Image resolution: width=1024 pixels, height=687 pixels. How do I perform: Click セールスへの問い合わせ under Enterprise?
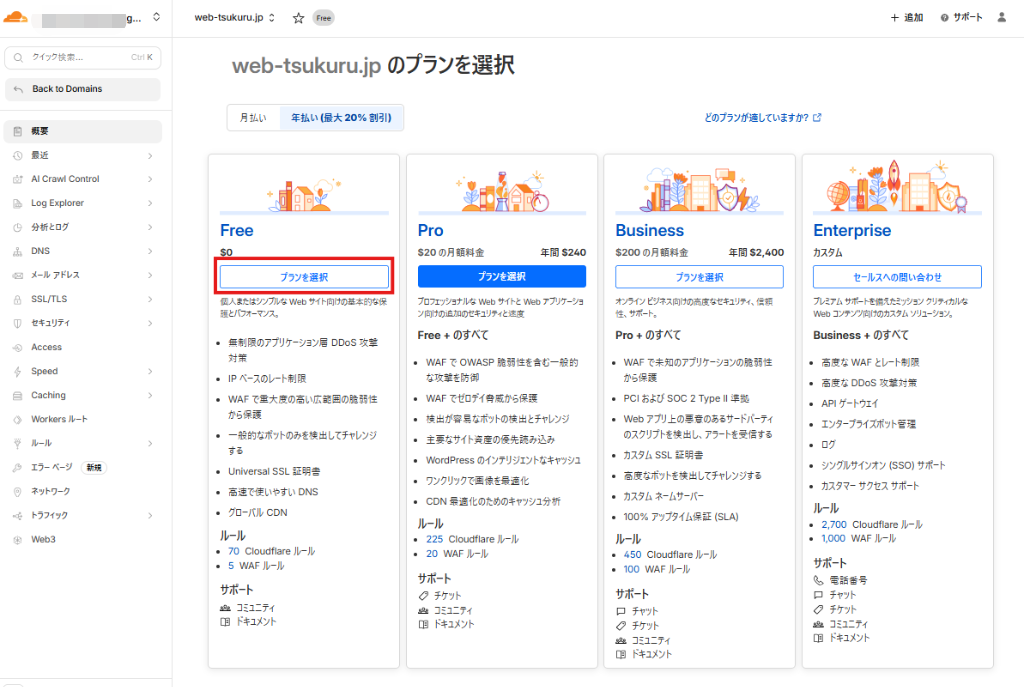[895, 275]
